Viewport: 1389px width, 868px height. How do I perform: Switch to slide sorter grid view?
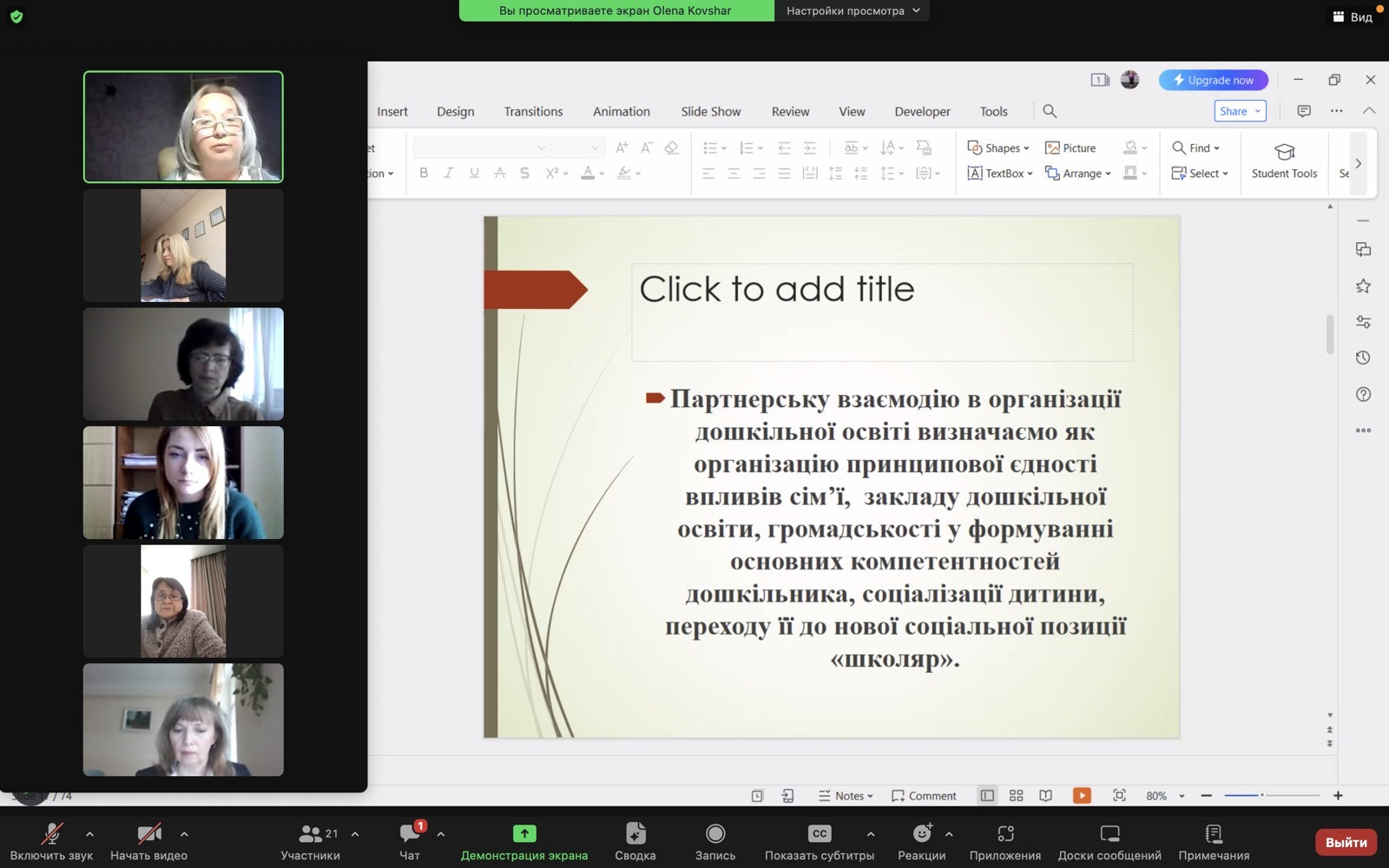pos(1016,795)
